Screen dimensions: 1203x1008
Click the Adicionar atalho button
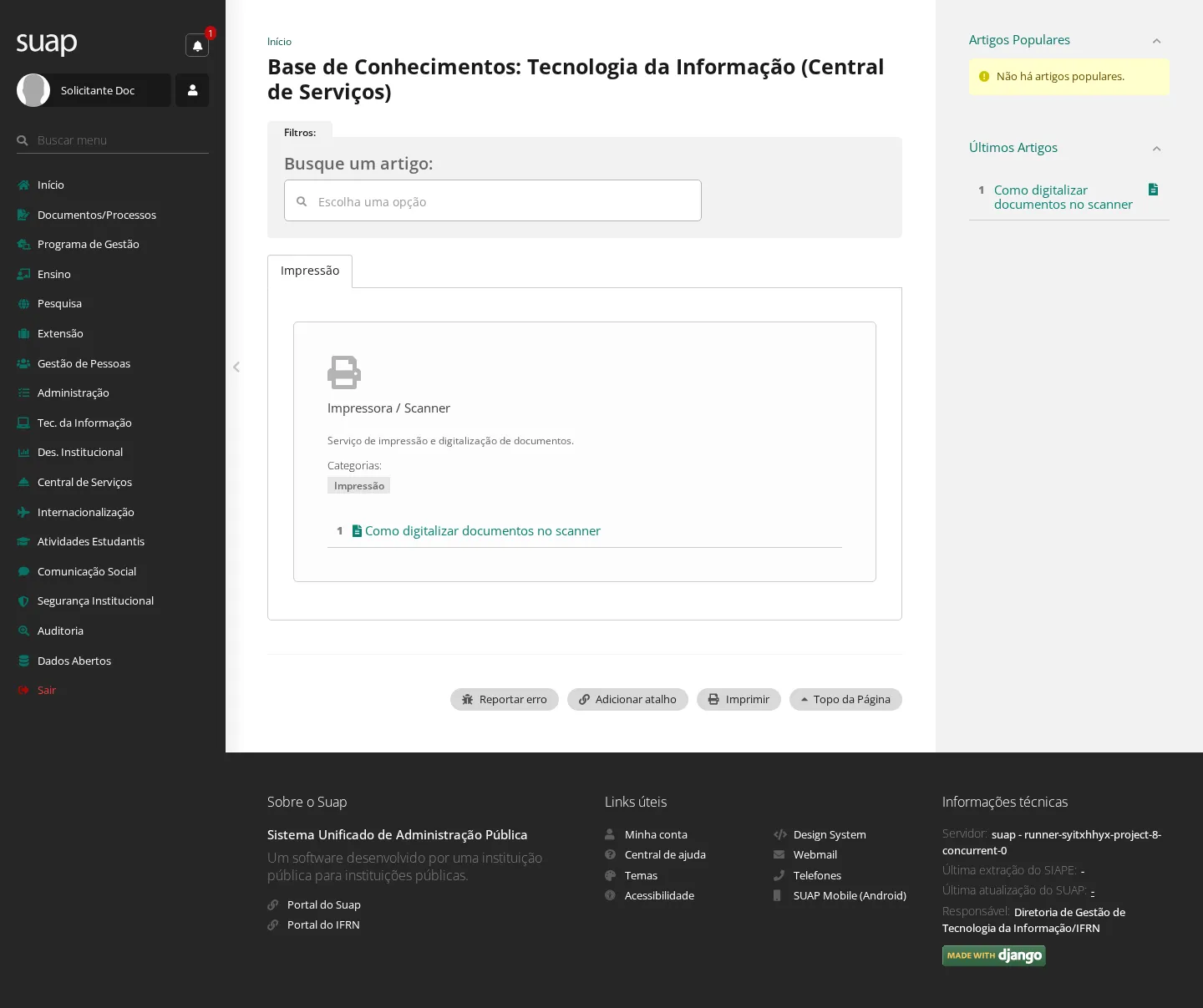627,699
